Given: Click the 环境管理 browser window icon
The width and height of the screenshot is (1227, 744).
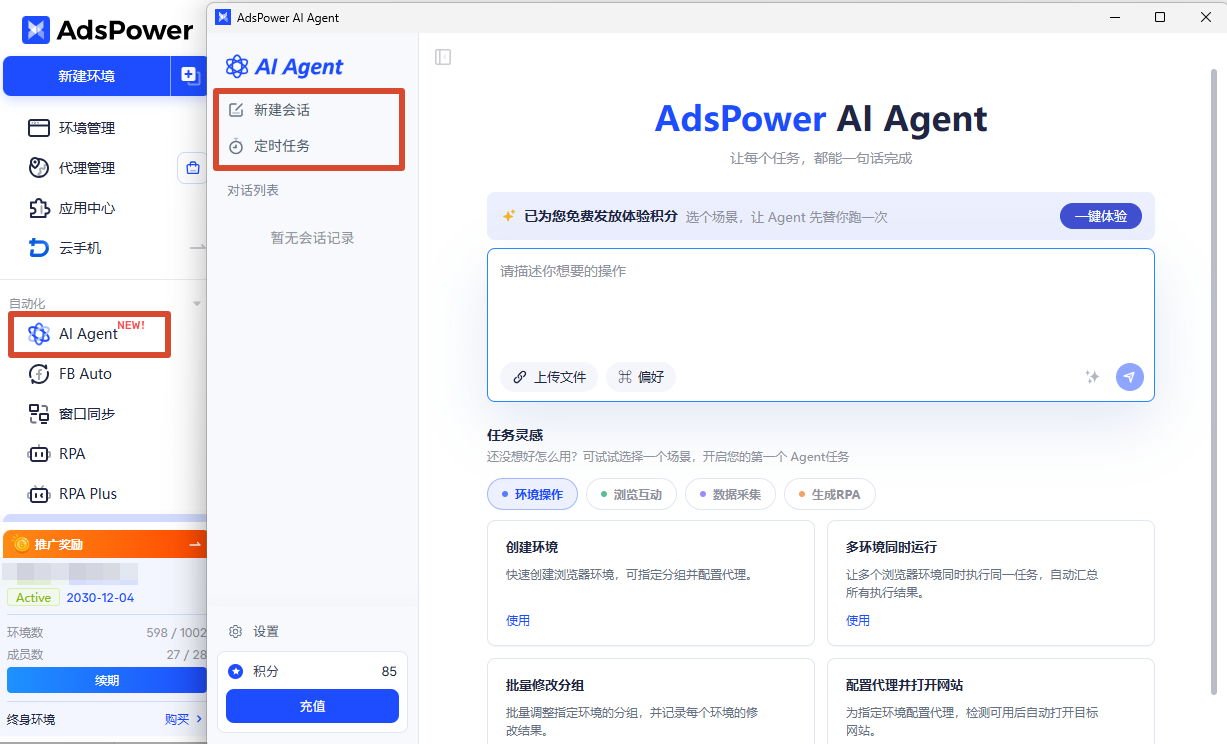Looking at the screenshot, I should click(x=39, y=128).
